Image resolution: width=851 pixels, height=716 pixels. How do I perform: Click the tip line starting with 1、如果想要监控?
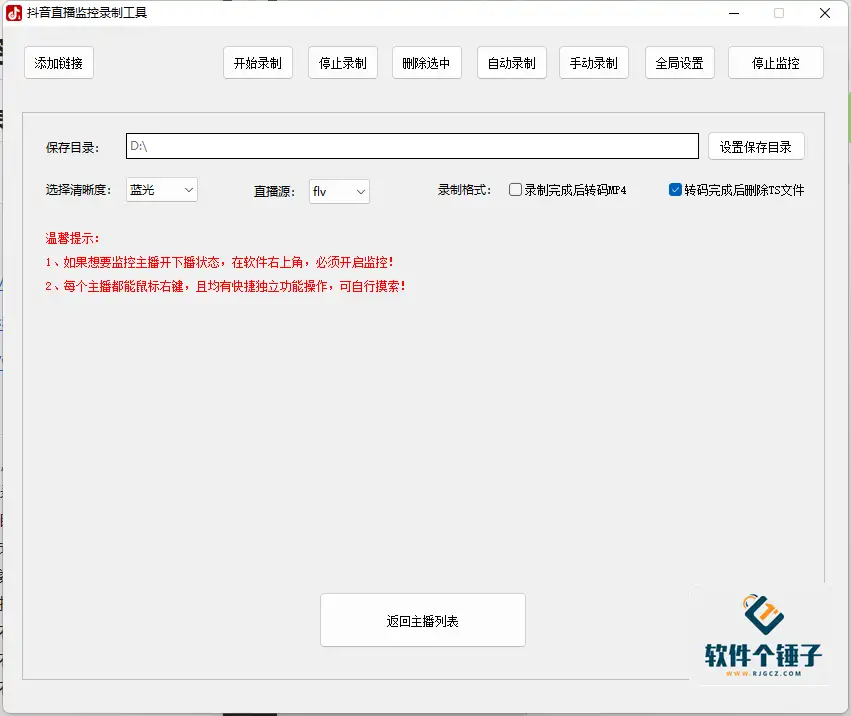[x=220, y=263]
